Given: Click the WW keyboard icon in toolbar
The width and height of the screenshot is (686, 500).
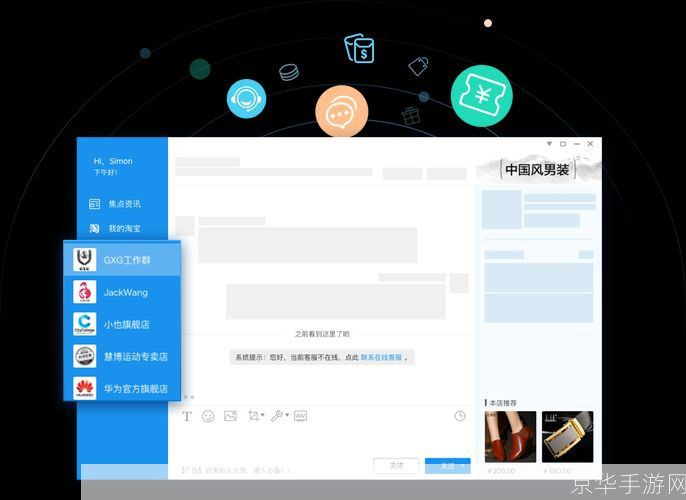Looking at the screenshot, I should tap(301, 416).
